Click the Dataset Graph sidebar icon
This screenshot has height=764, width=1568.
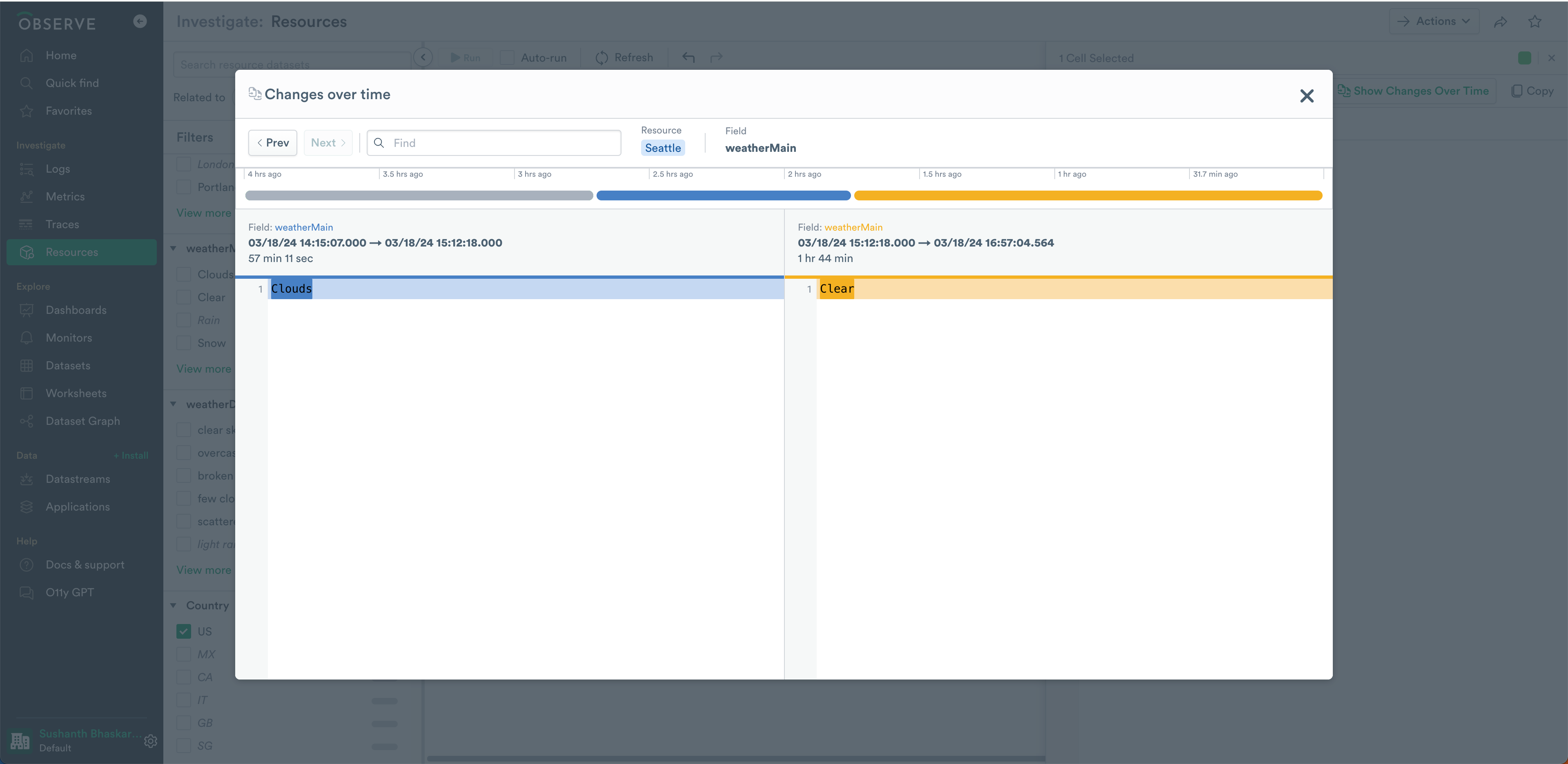click(26, 421)
